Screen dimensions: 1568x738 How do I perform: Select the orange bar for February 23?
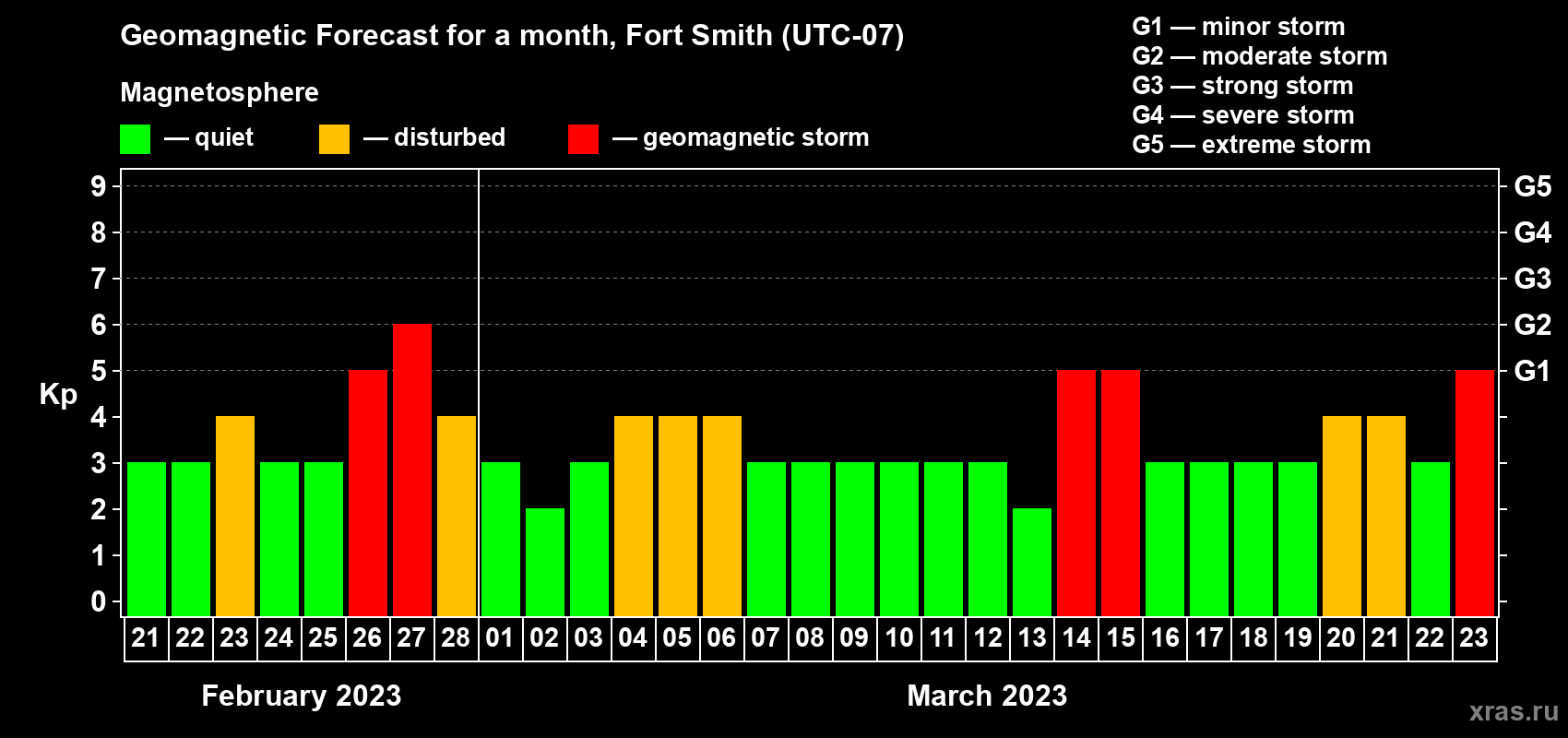tap(235, 517)
